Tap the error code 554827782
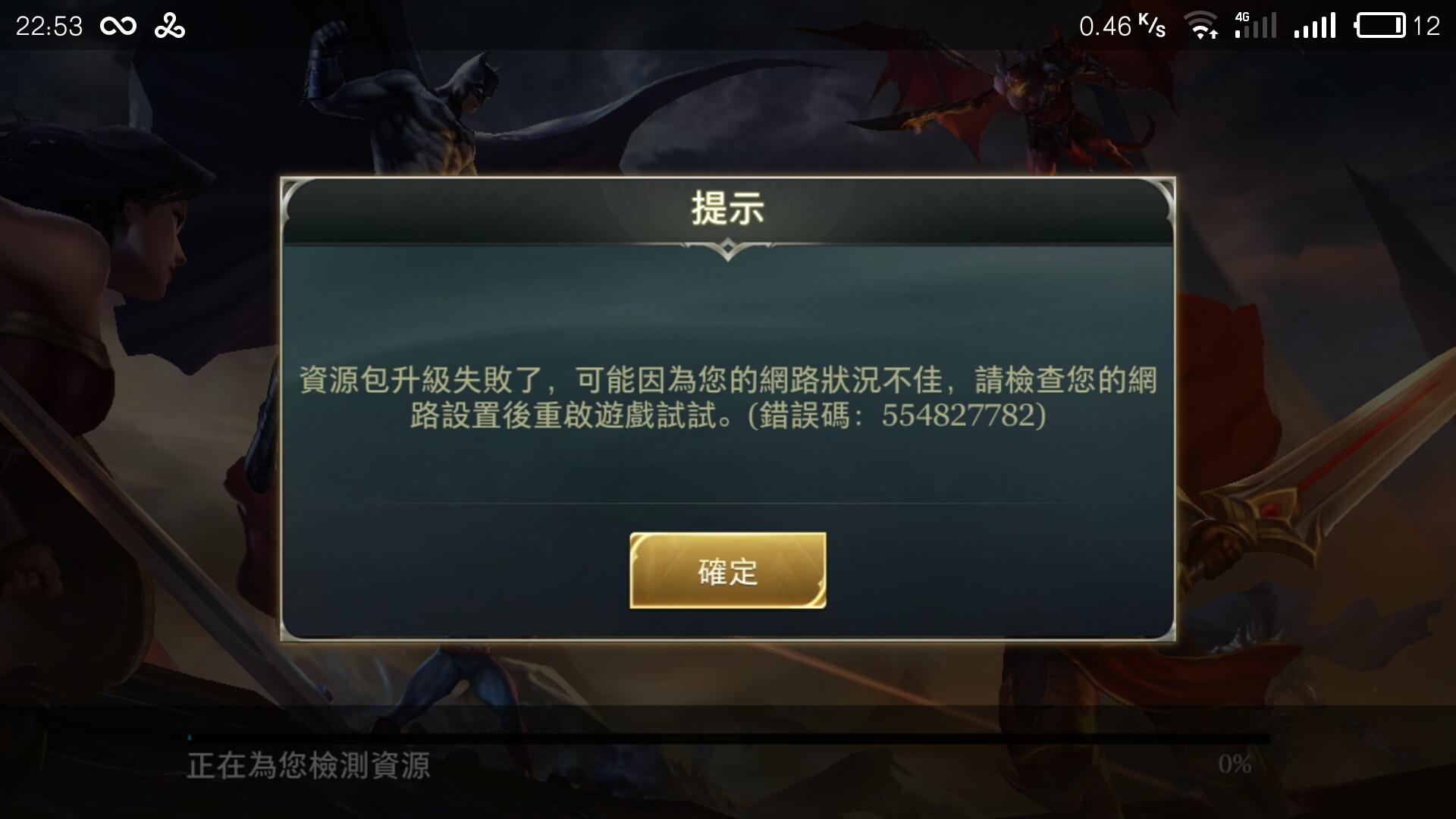Screen dimensions: 1456x819 click(x=958, y=416)
